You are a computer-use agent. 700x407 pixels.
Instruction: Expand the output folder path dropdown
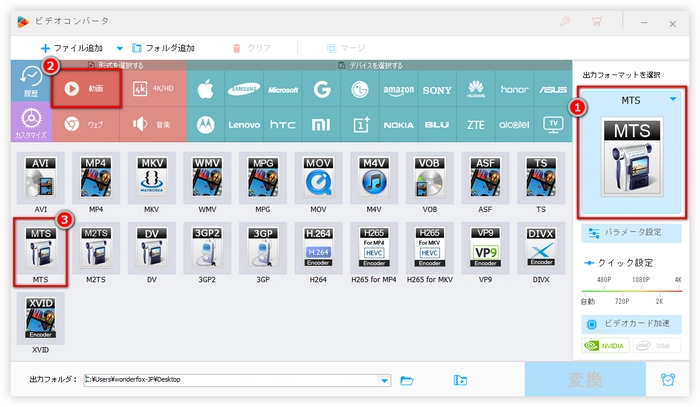pos(384,380)
